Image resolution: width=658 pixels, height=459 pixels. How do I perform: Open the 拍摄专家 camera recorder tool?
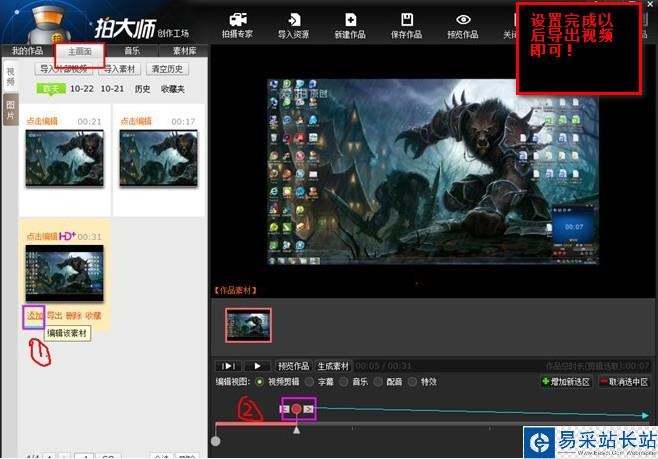[238, 26]
